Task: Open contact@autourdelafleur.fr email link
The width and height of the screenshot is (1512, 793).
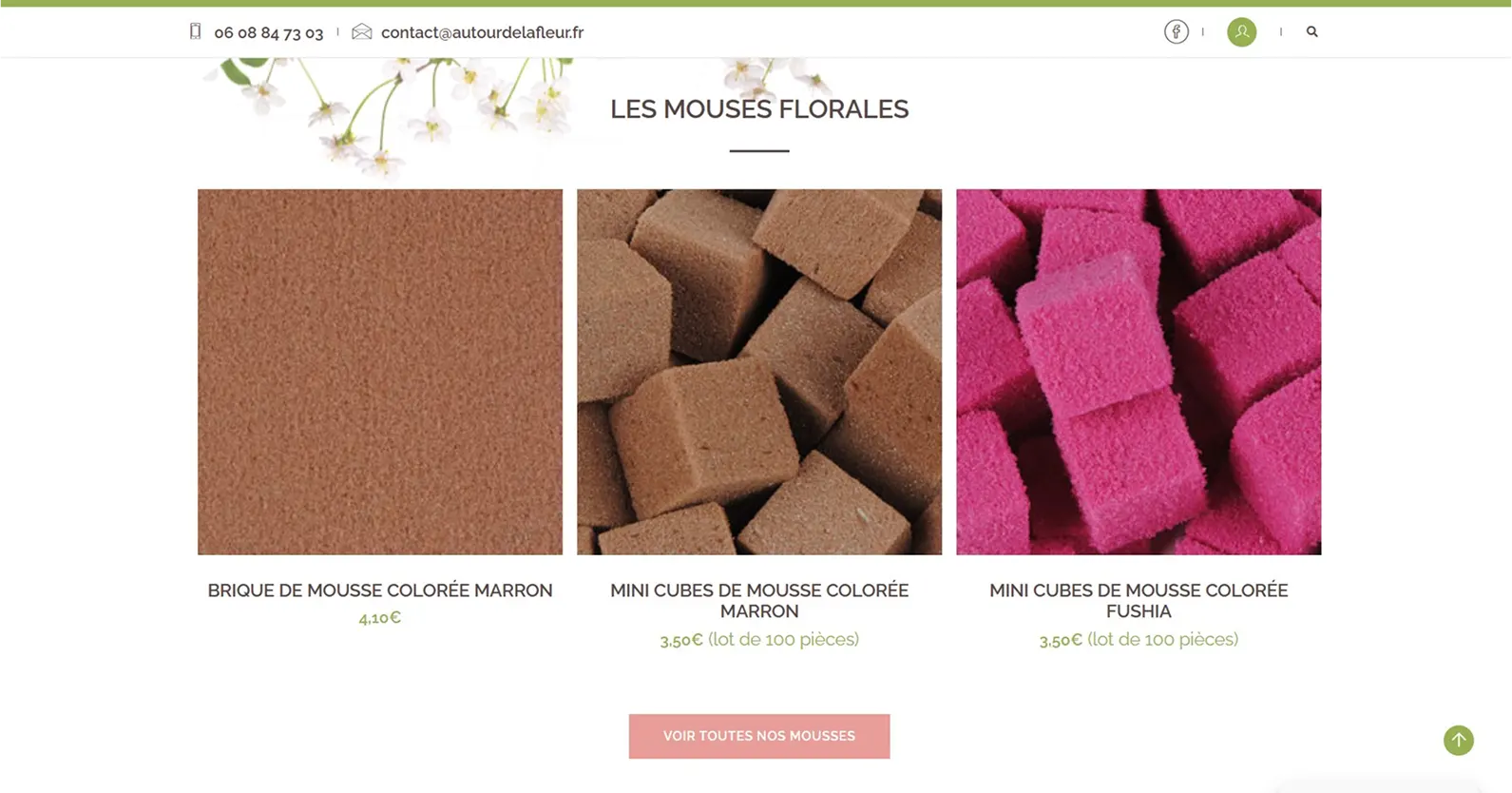Action: click(x=482, y=32)
